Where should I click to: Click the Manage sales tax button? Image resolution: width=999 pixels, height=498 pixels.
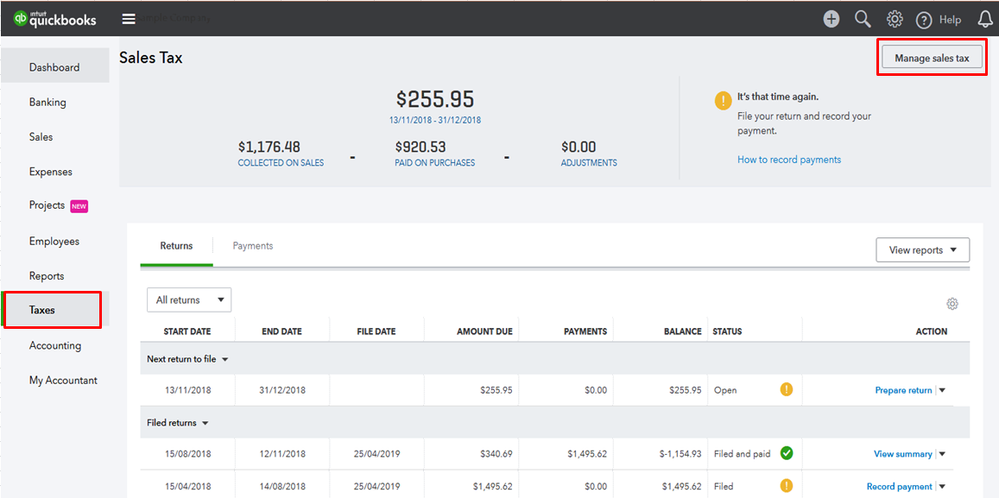point(931,58)
